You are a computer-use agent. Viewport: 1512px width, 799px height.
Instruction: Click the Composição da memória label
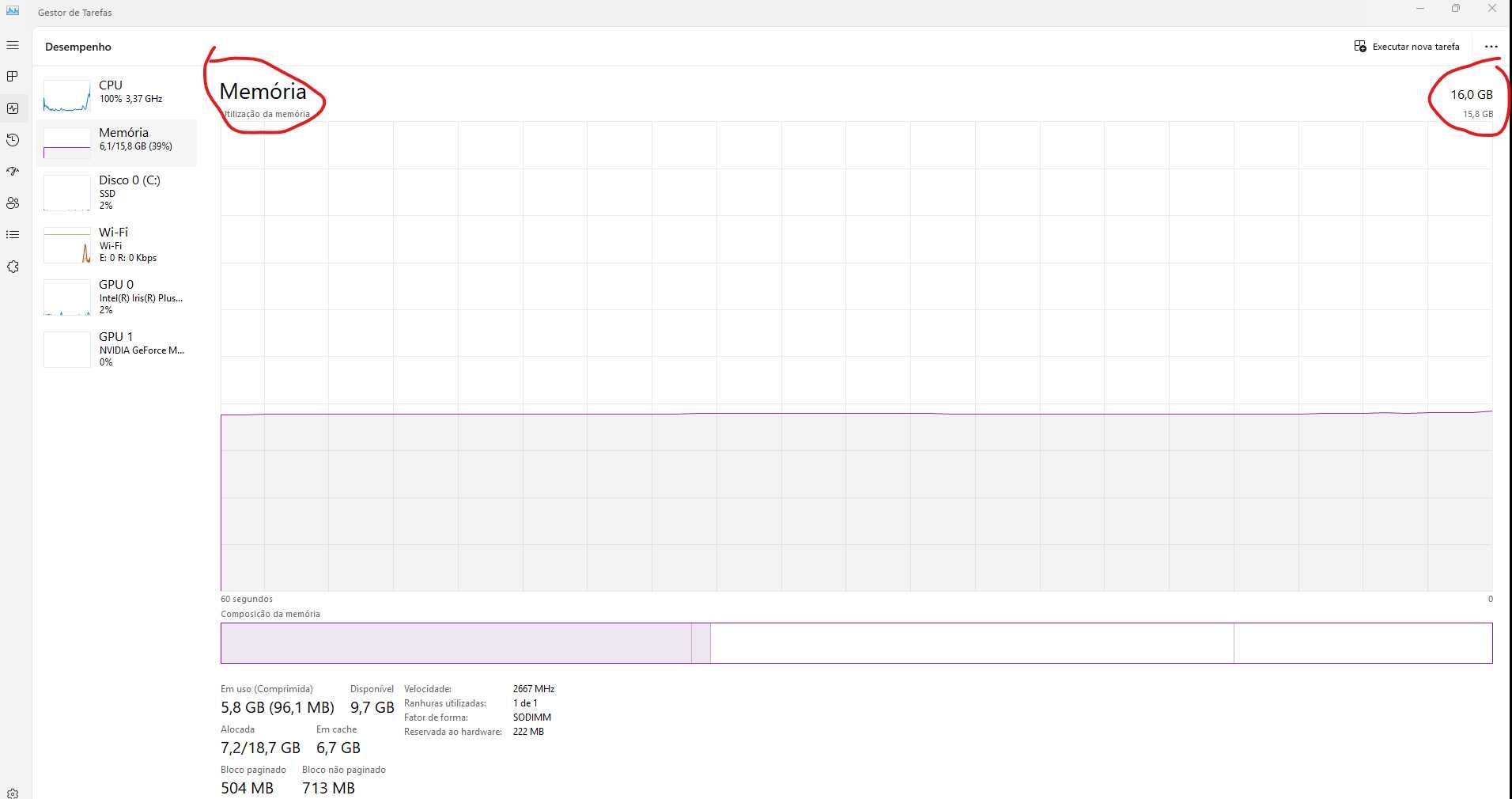[x=270, y=614]
